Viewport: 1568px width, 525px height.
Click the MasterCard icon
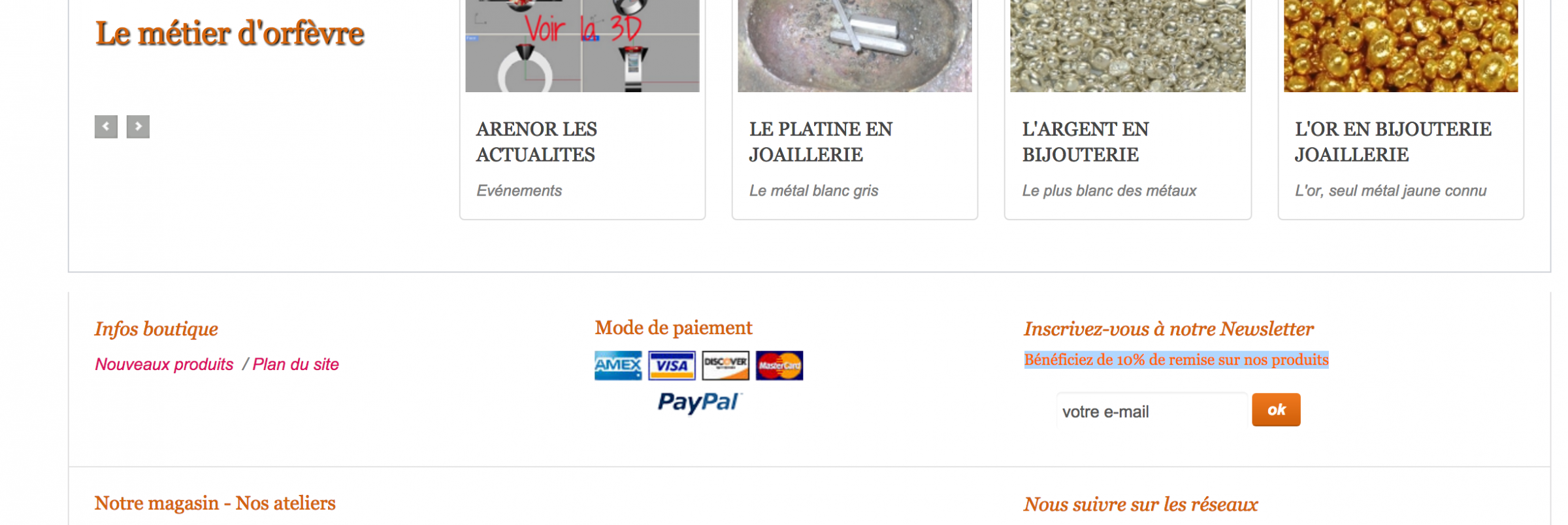pos(779,365)
